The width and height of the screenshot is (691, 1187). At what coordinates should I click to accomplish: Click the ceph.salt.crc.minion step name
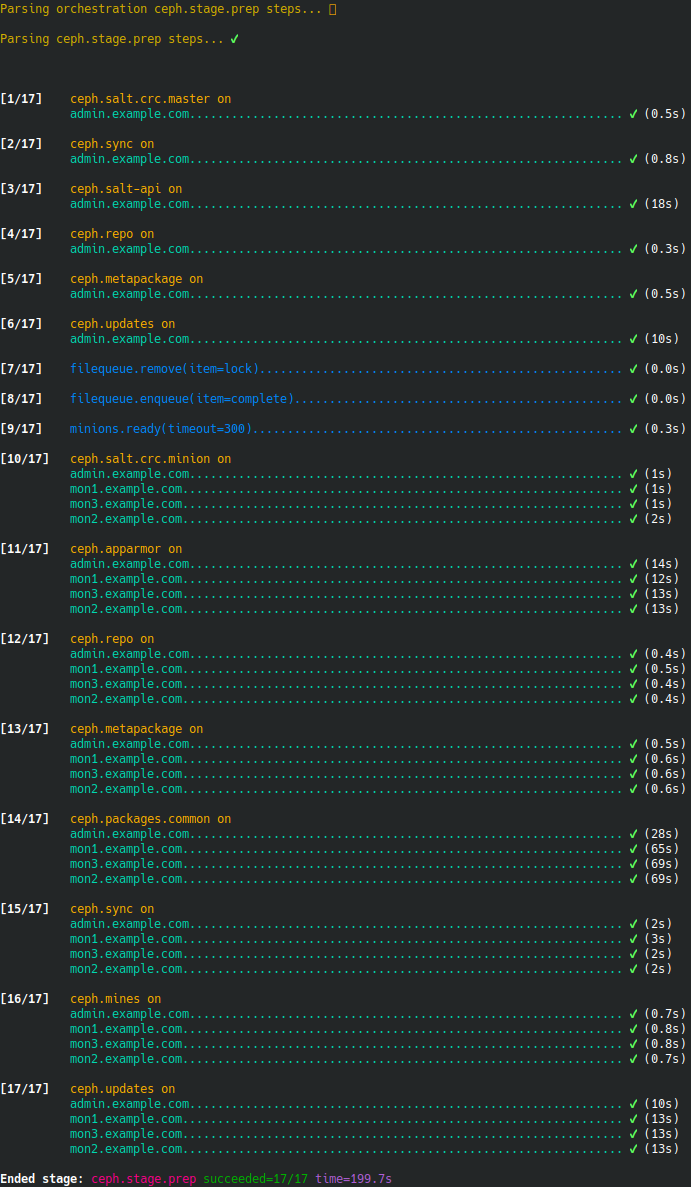[140, 459]
